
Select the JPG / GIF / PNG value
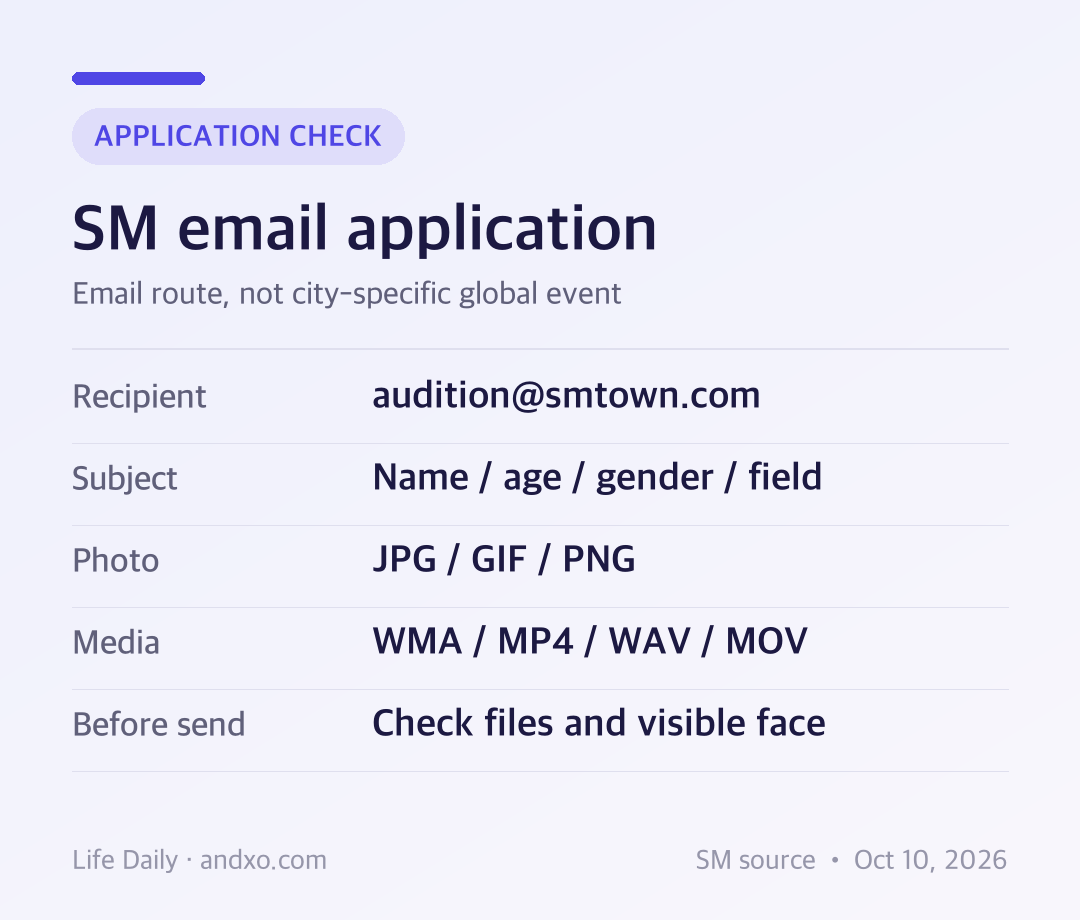(x=503, y=559)
